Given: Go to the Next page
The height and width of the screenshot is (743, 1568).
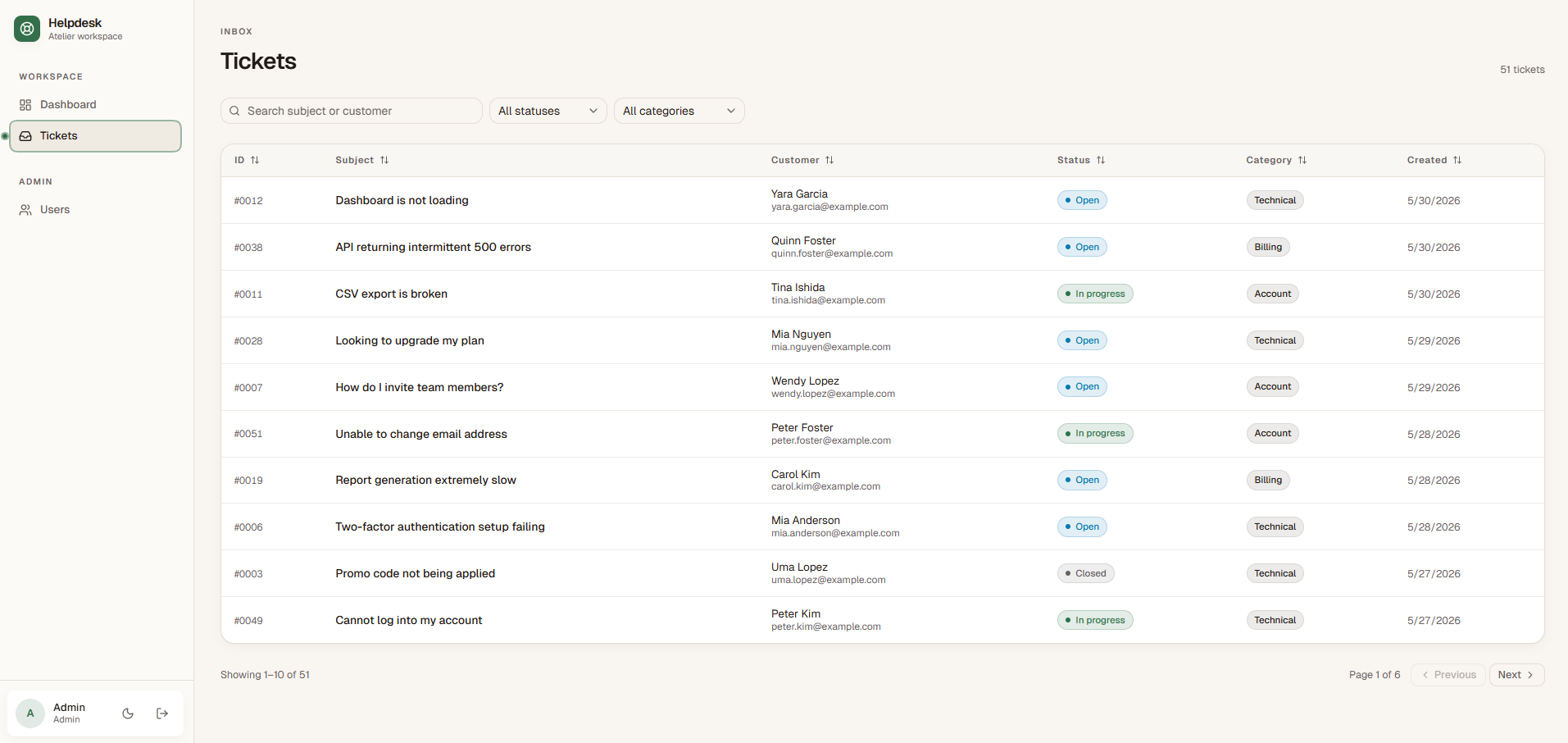Looking at the screenshot, I should (1516, 675).
